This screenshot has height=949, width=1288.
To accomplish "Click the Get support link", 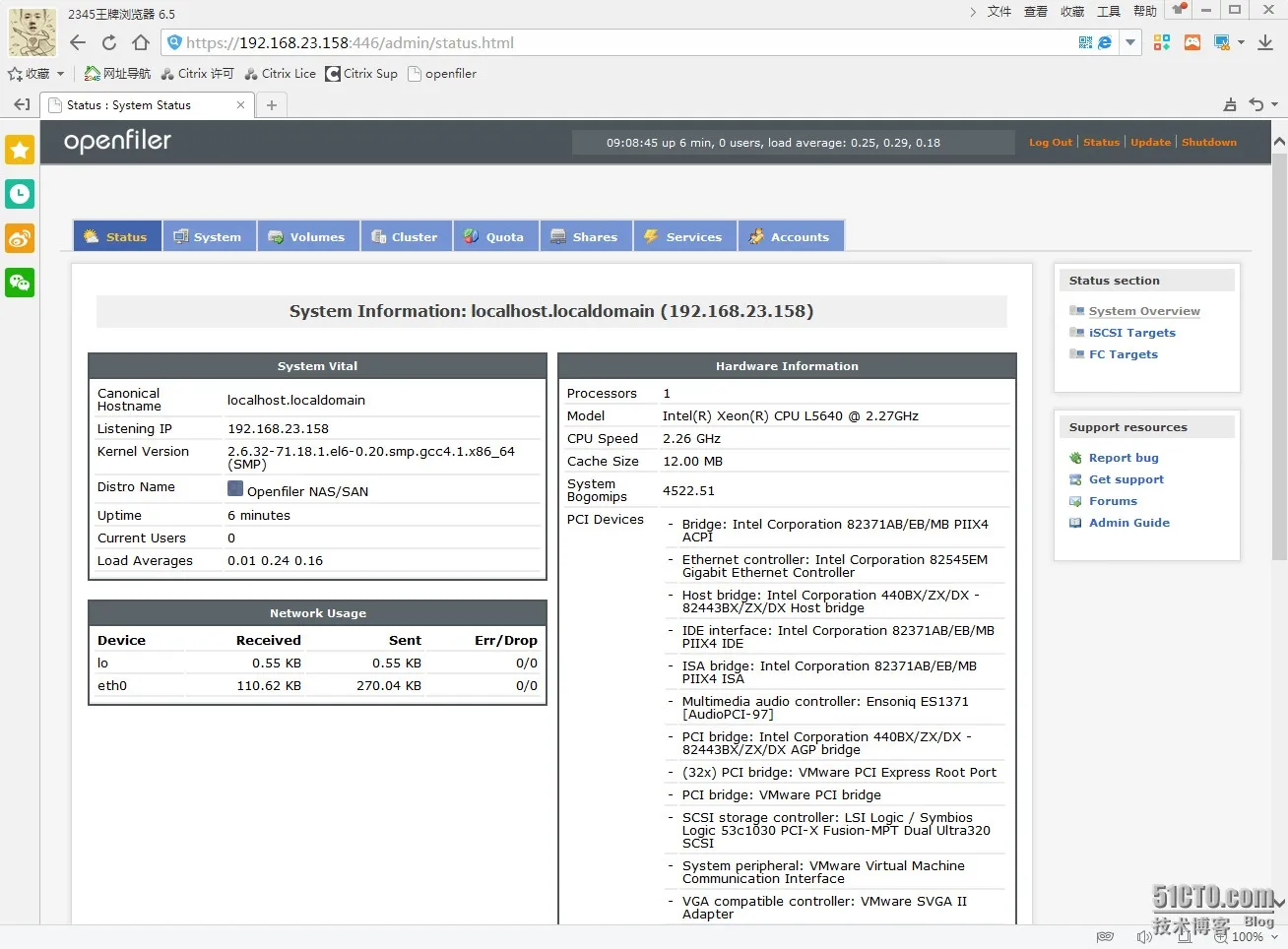I will [1127, 479].
